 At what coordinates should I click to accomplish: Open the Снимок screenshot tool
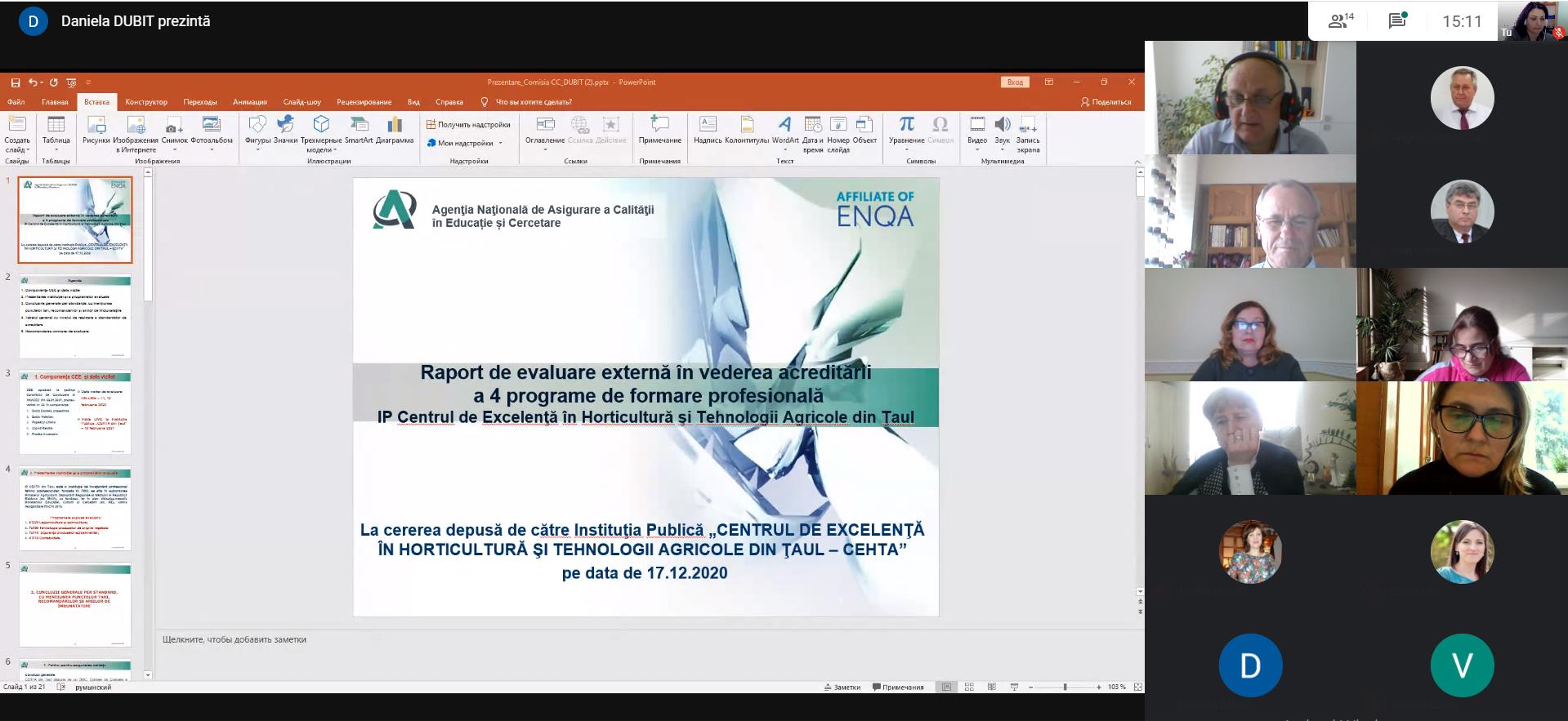point(174,132)
